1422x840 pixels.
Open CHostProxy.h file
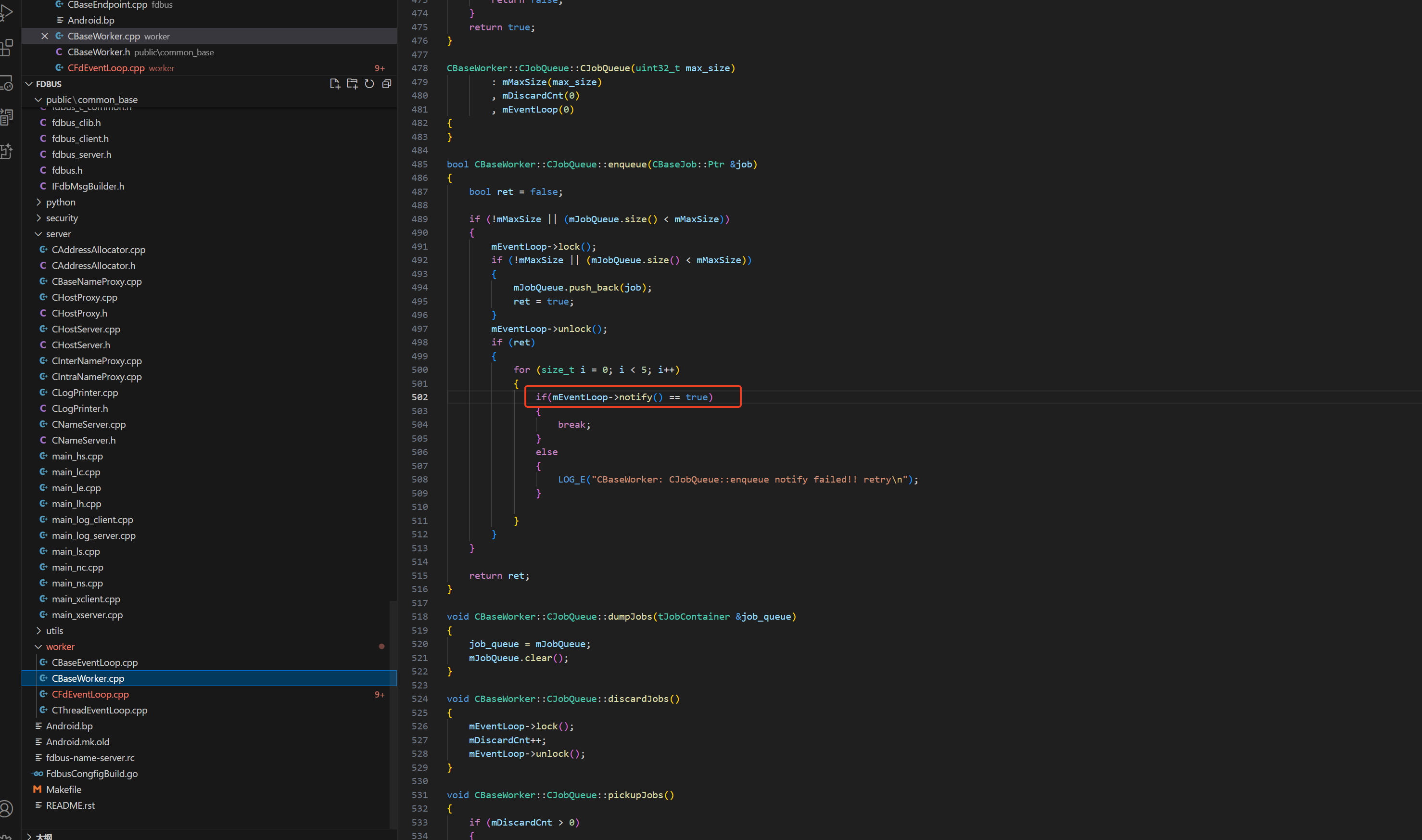(209, 313)
